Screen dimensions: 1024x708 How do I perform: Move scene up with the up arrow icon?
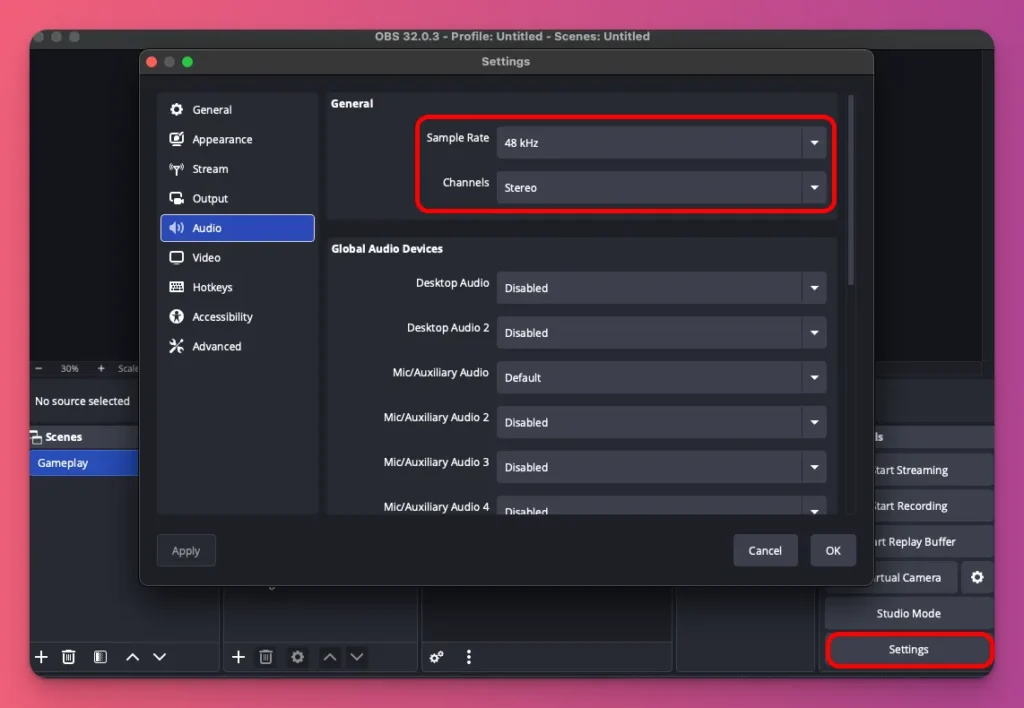(x=131, y=657)
